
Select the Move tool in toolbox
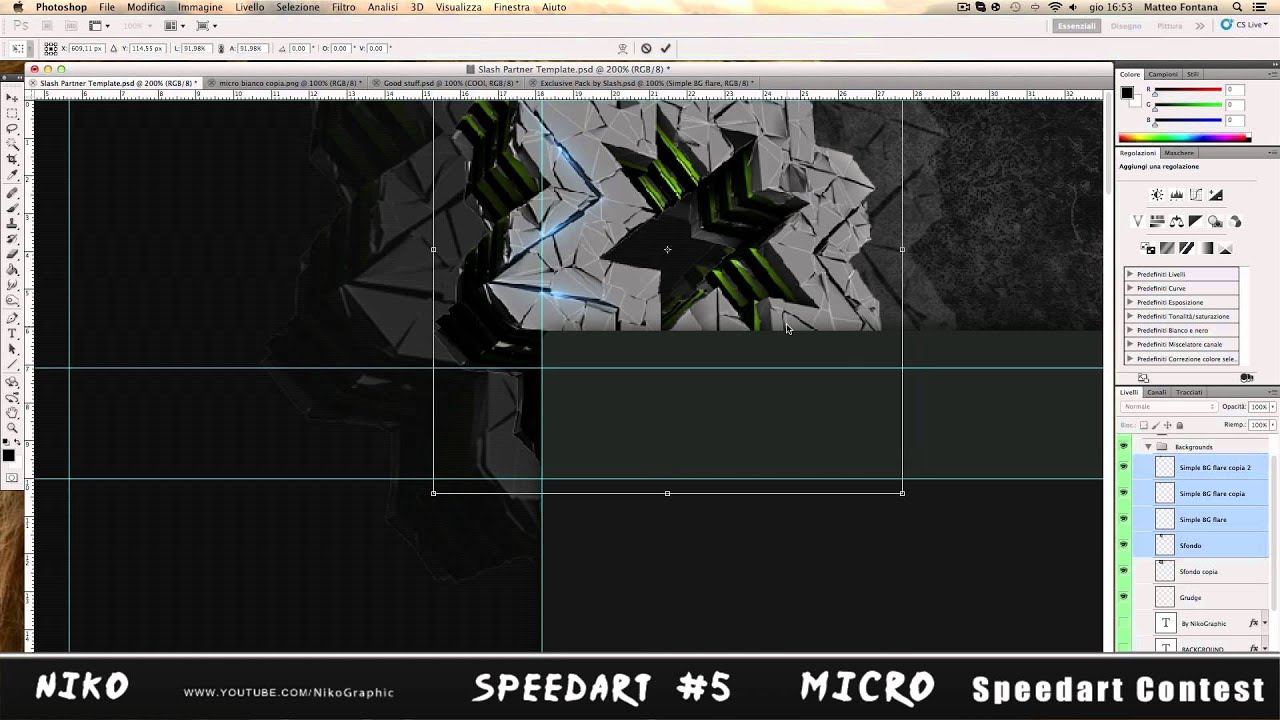12,98
